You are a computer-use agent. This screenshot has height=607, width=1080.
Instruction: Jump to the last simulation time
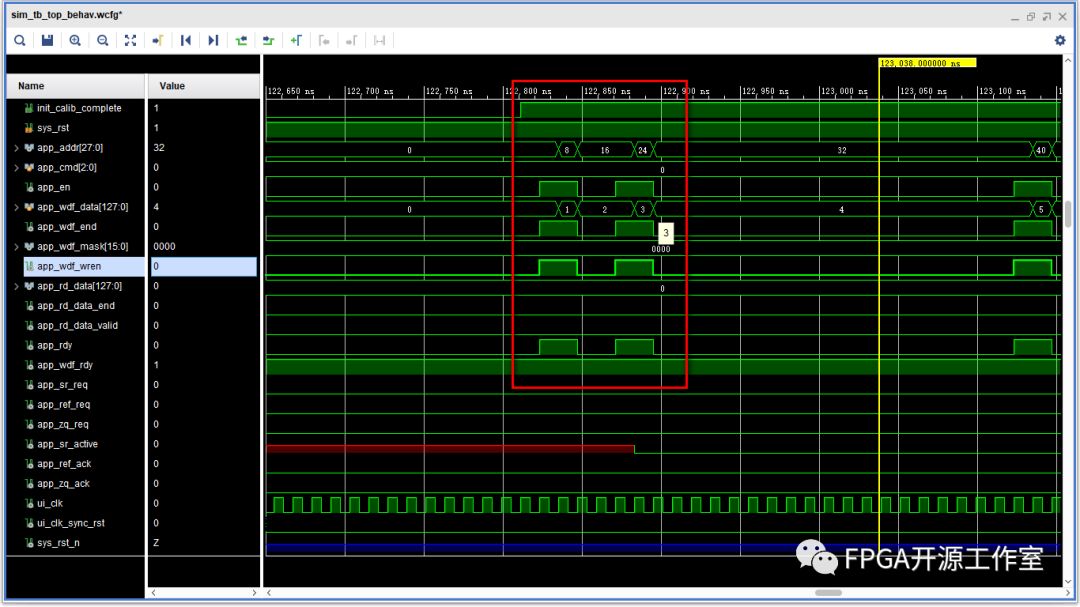[213, 40]
